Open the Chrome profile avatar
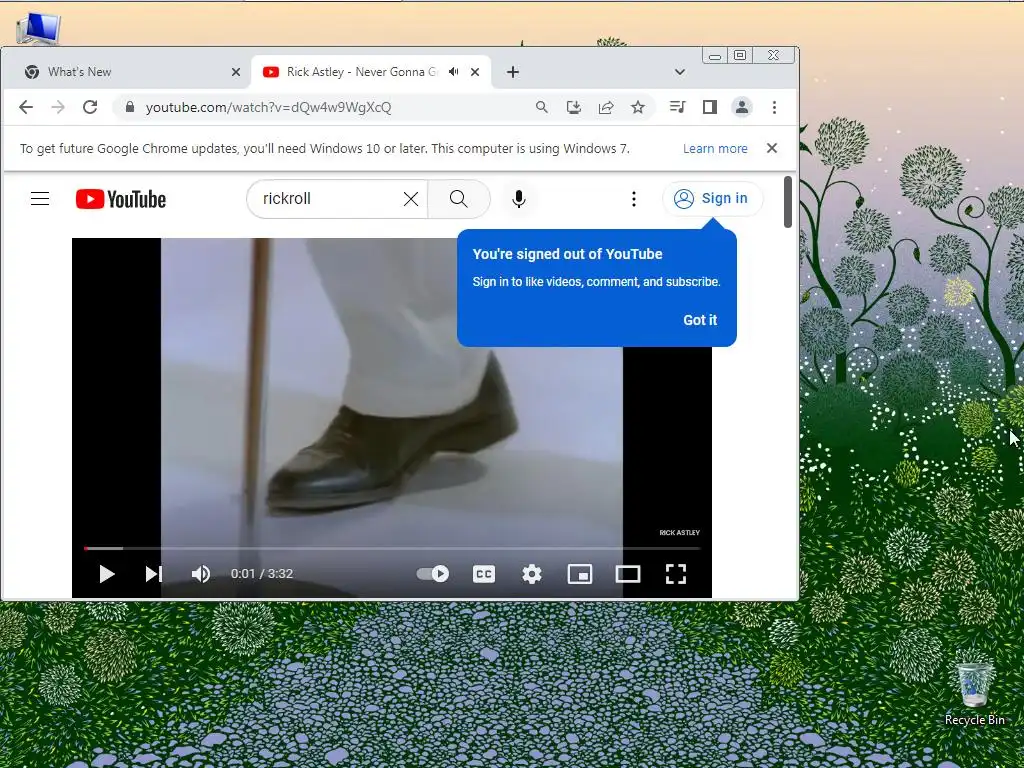1024x768 pixels. click(x=742, y=107)
